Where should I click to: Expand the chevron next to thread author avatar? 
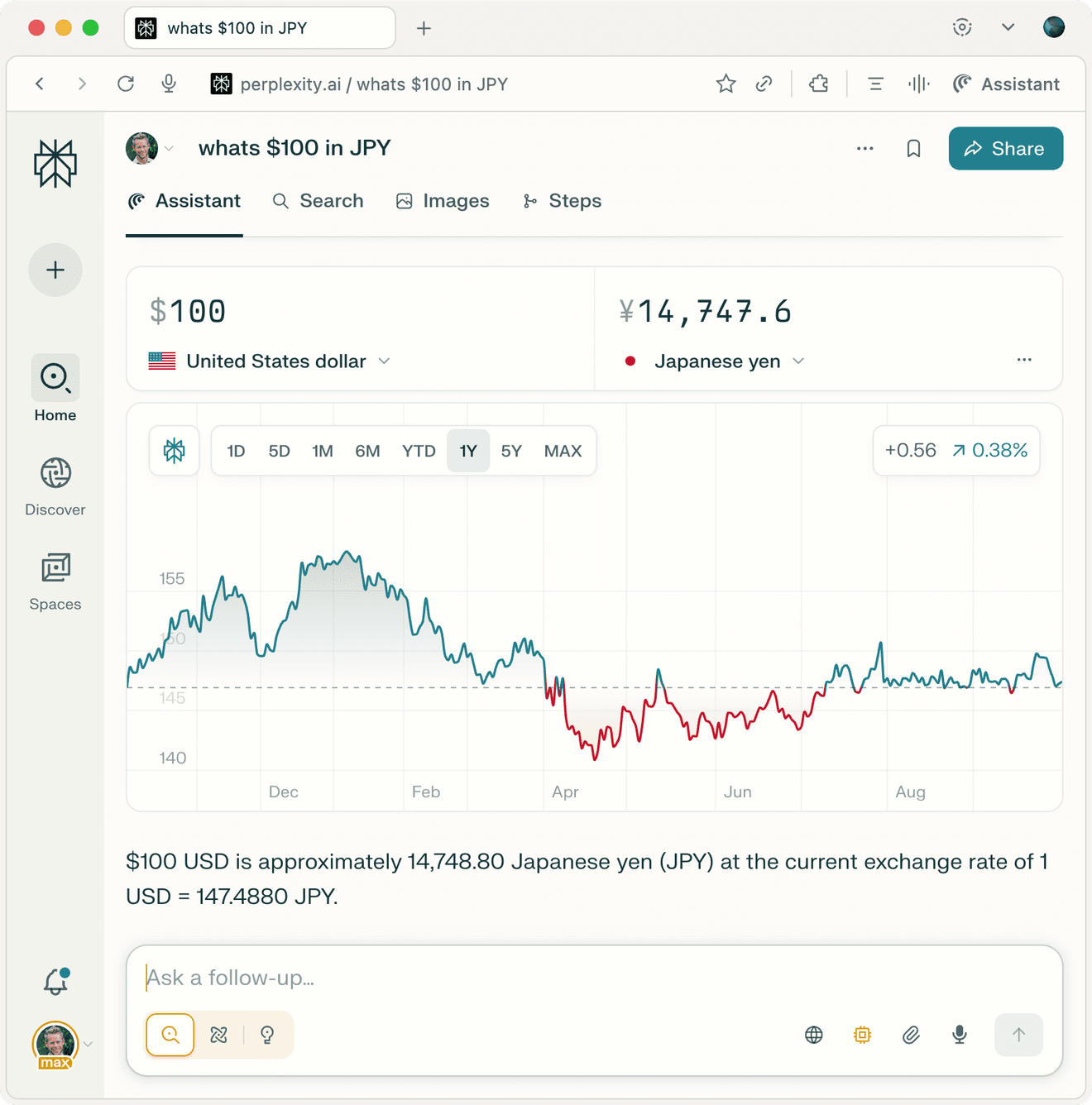169,149
